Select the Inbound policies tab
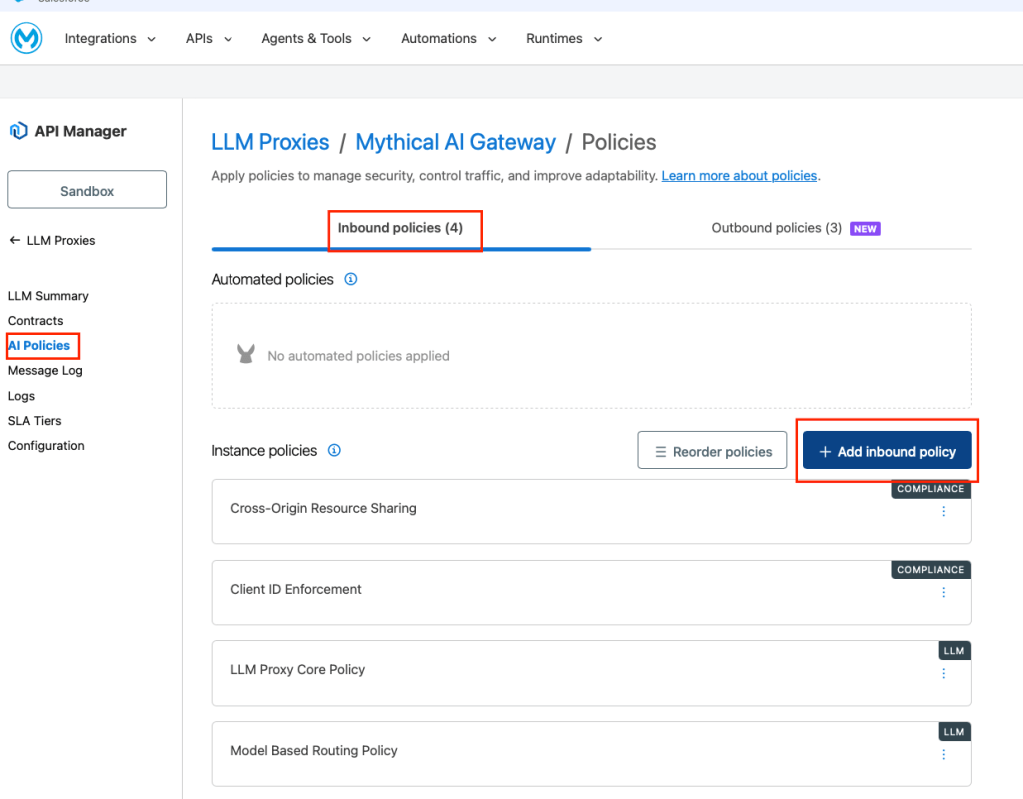1023x799 pixels. tap(400, 228)
